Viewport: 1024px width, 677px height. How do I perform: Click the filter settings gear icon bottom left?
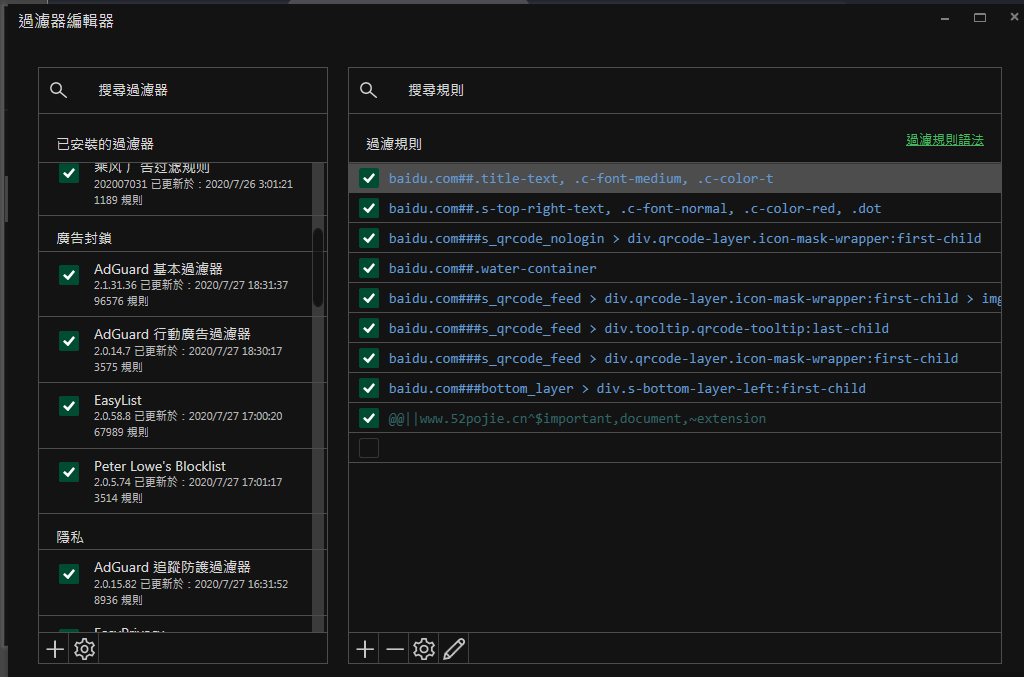pos(84,649)
